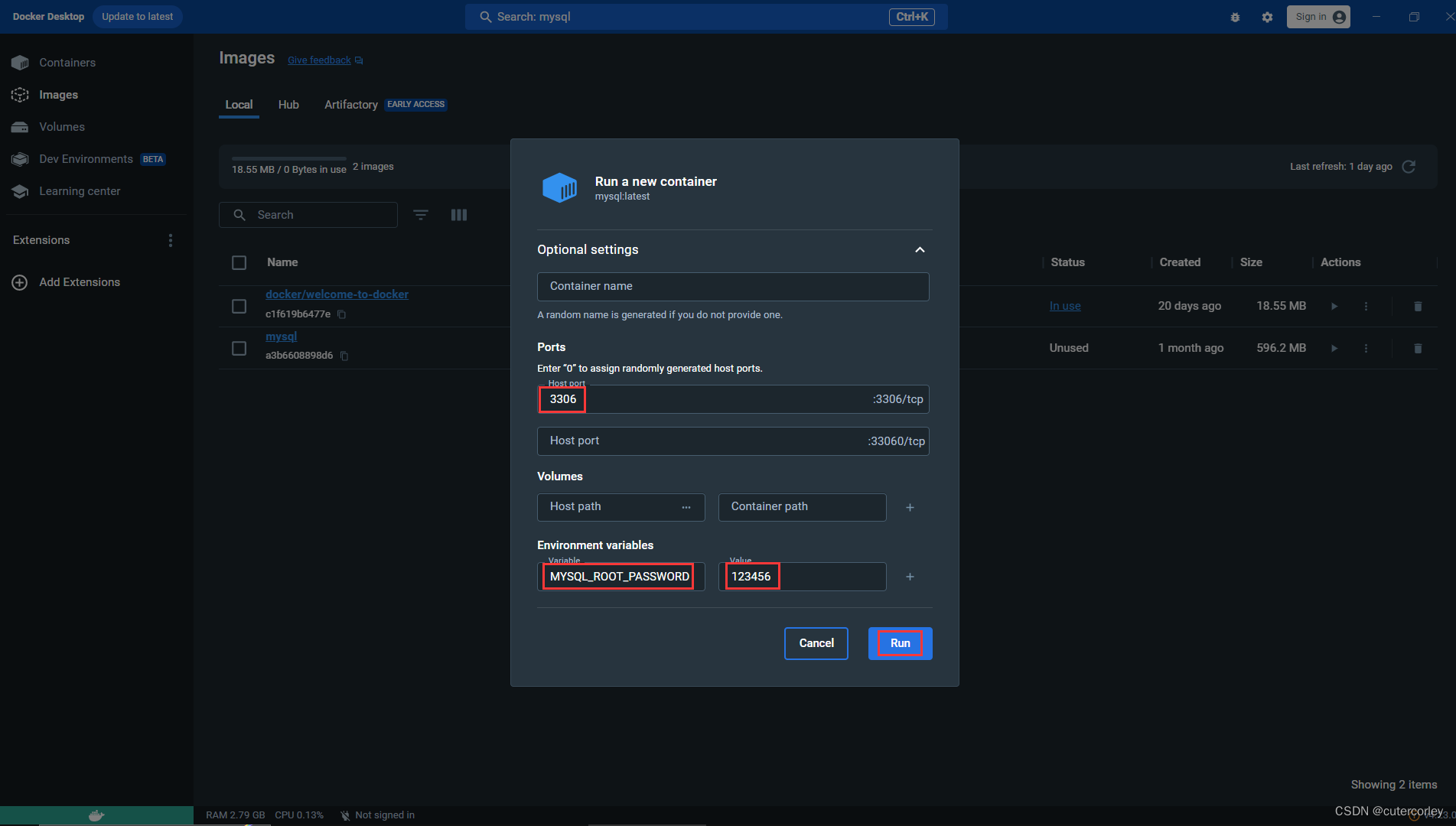Click the Name column header

click(282, 262)
